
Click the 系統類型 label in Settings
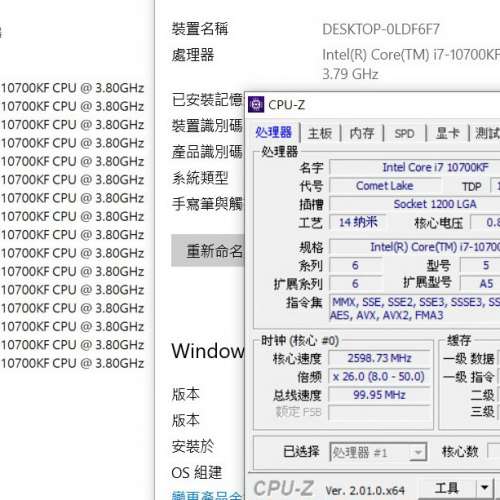tap(200, 178)
